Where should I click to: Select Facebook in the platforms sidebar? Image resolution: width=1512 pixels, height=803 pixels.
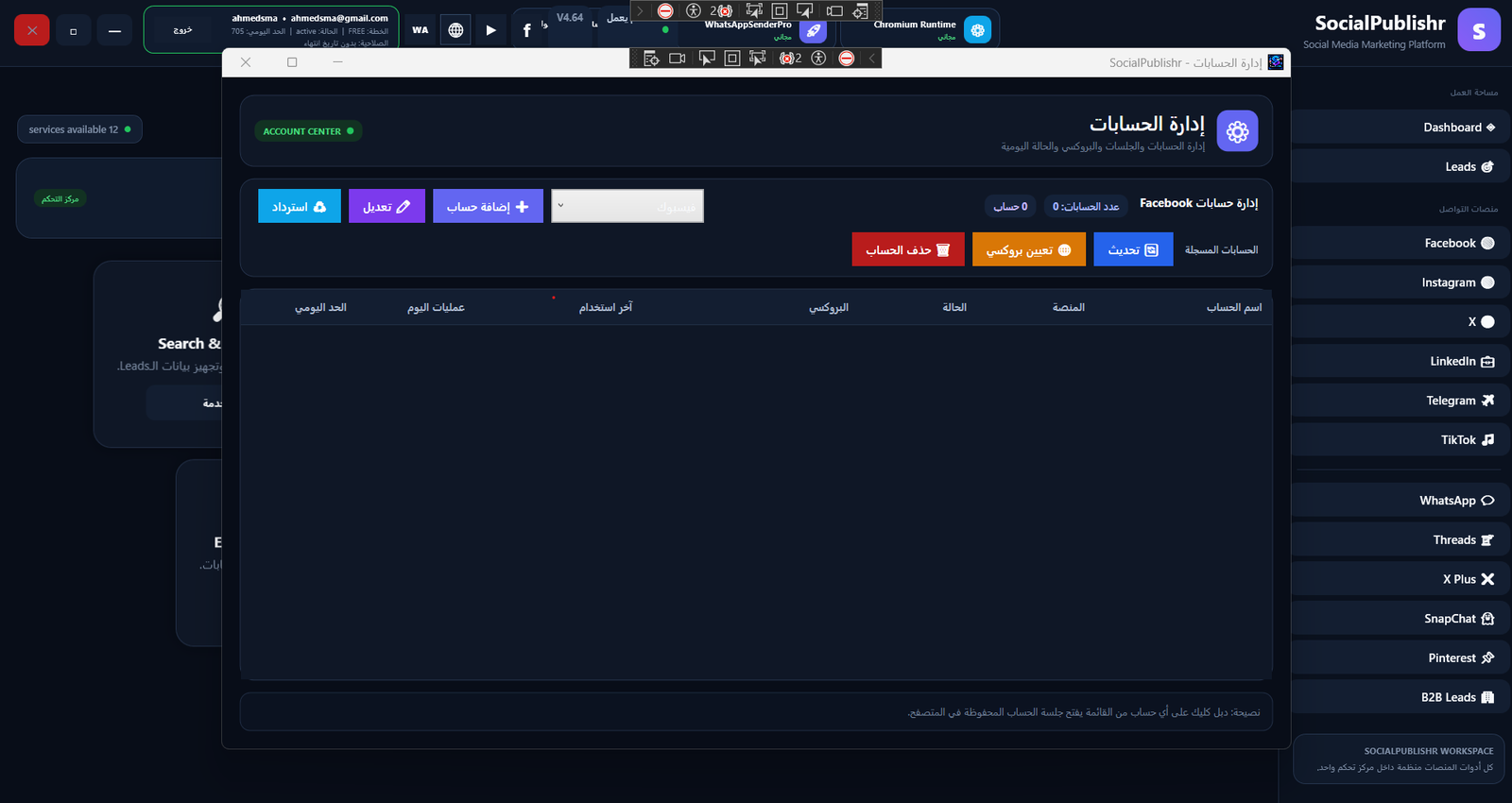click(1400, 243)
